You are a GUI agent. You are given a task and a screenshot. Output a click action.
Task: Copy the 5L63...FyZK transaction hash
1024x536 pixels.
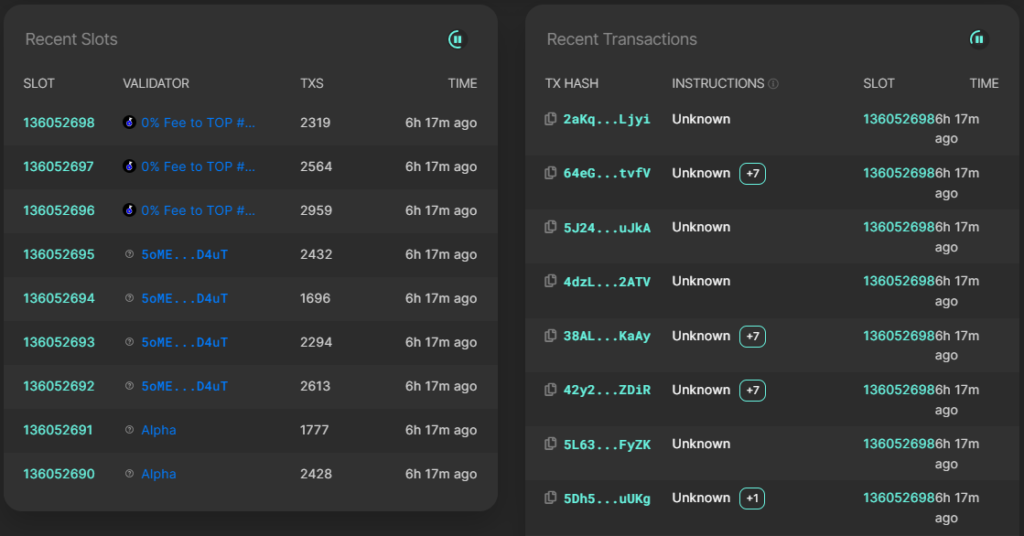(x=550, y=444)
